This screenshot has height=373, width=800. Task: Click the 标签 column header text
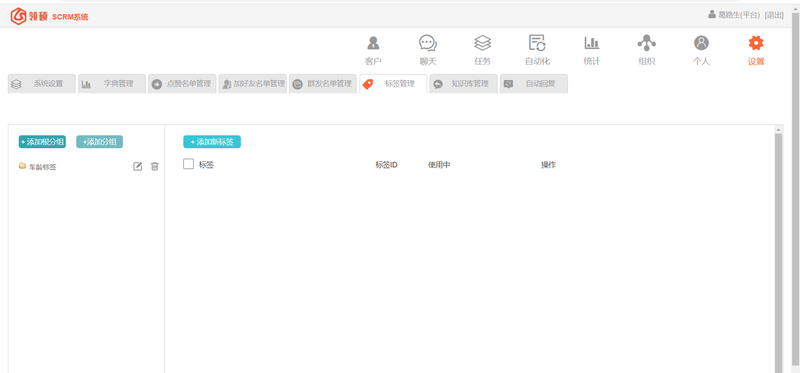coord(206,165)
